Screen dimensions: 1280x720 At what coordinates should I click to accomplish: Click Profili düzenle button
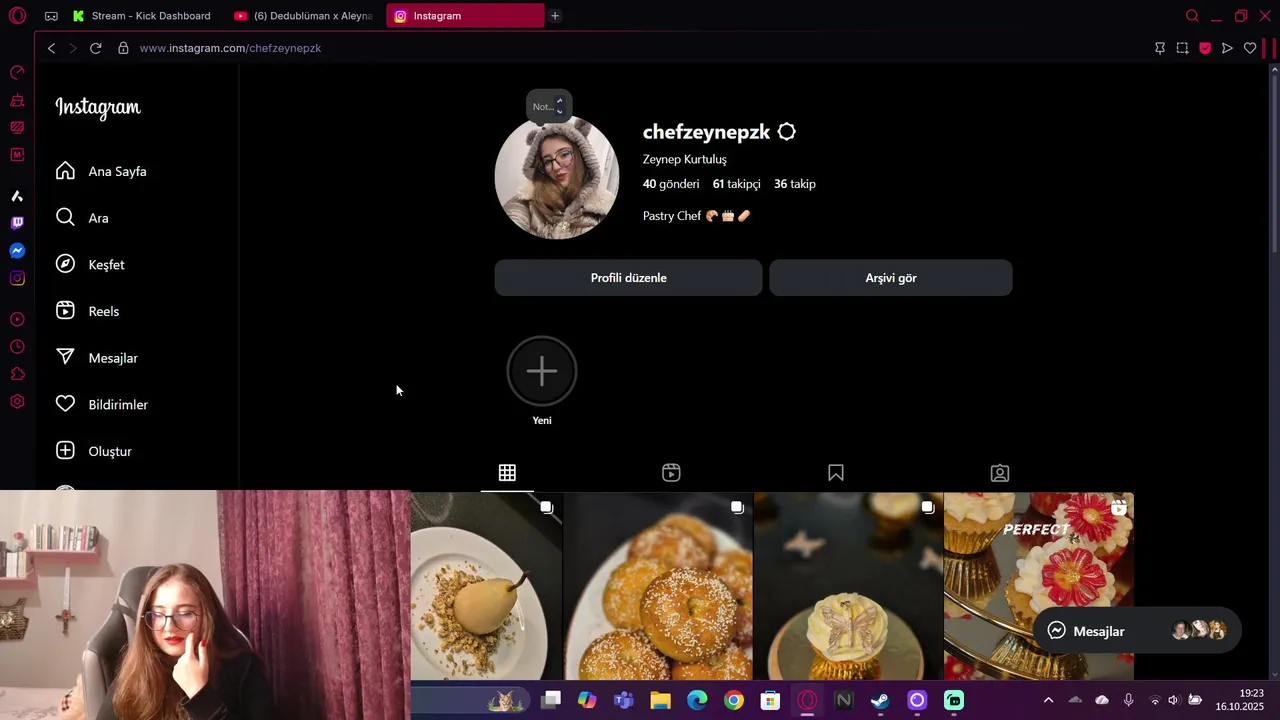coord(628,278)
